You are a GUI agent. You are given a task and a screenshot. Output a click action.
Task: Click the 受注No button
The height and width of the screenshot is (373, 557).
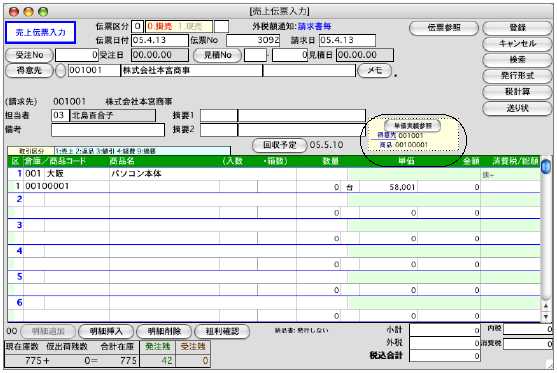(29, 55)
